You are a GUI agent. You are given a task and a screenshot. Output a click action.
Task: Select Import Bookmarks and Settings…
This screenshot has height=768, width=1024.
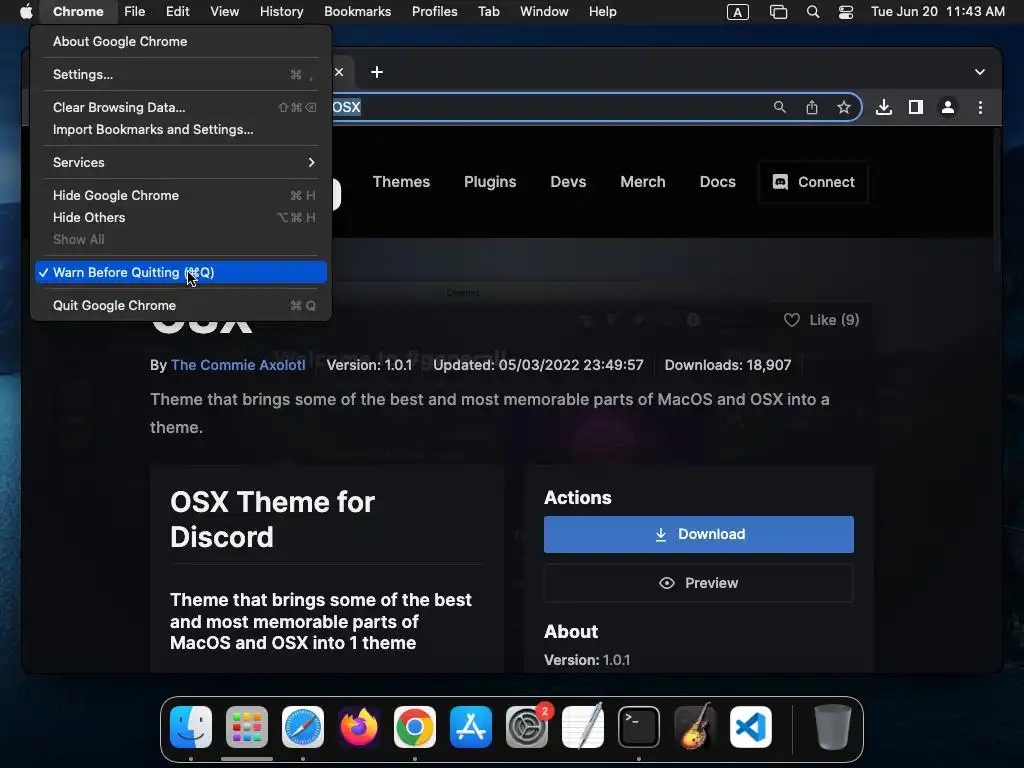[x=181, y=129]
